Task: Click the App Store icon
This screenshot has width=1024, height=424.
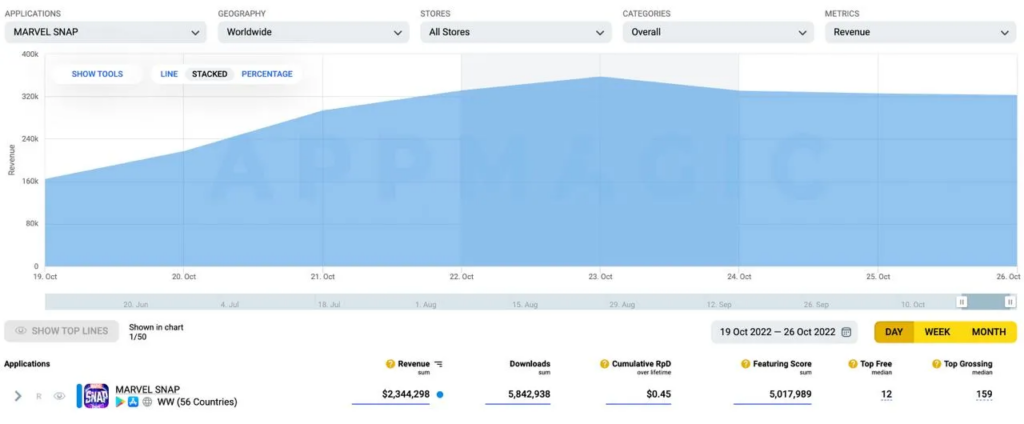Action: [x=133, y=402]
